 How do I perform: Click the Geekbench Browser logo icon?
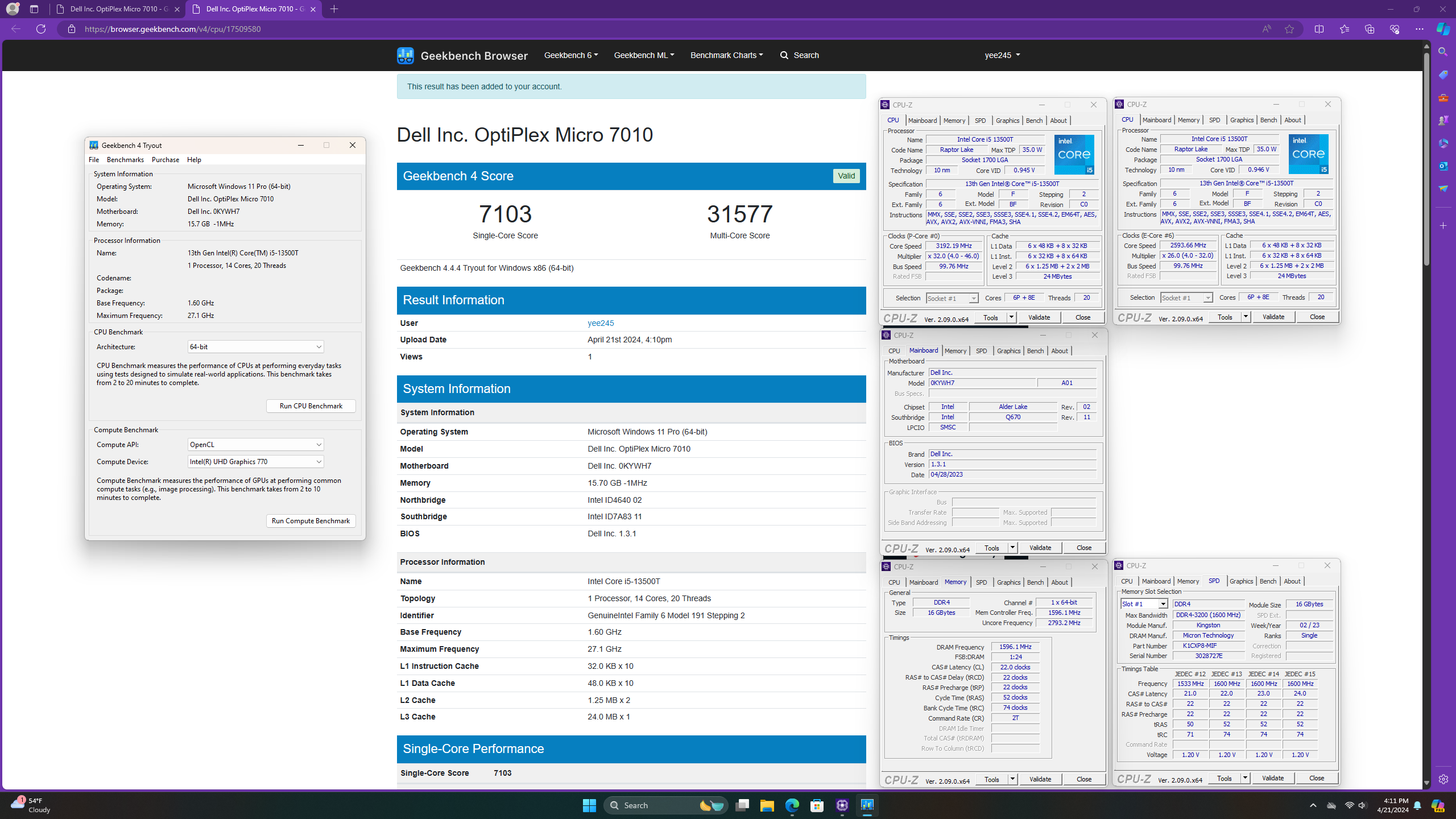(x=406, y=55)
